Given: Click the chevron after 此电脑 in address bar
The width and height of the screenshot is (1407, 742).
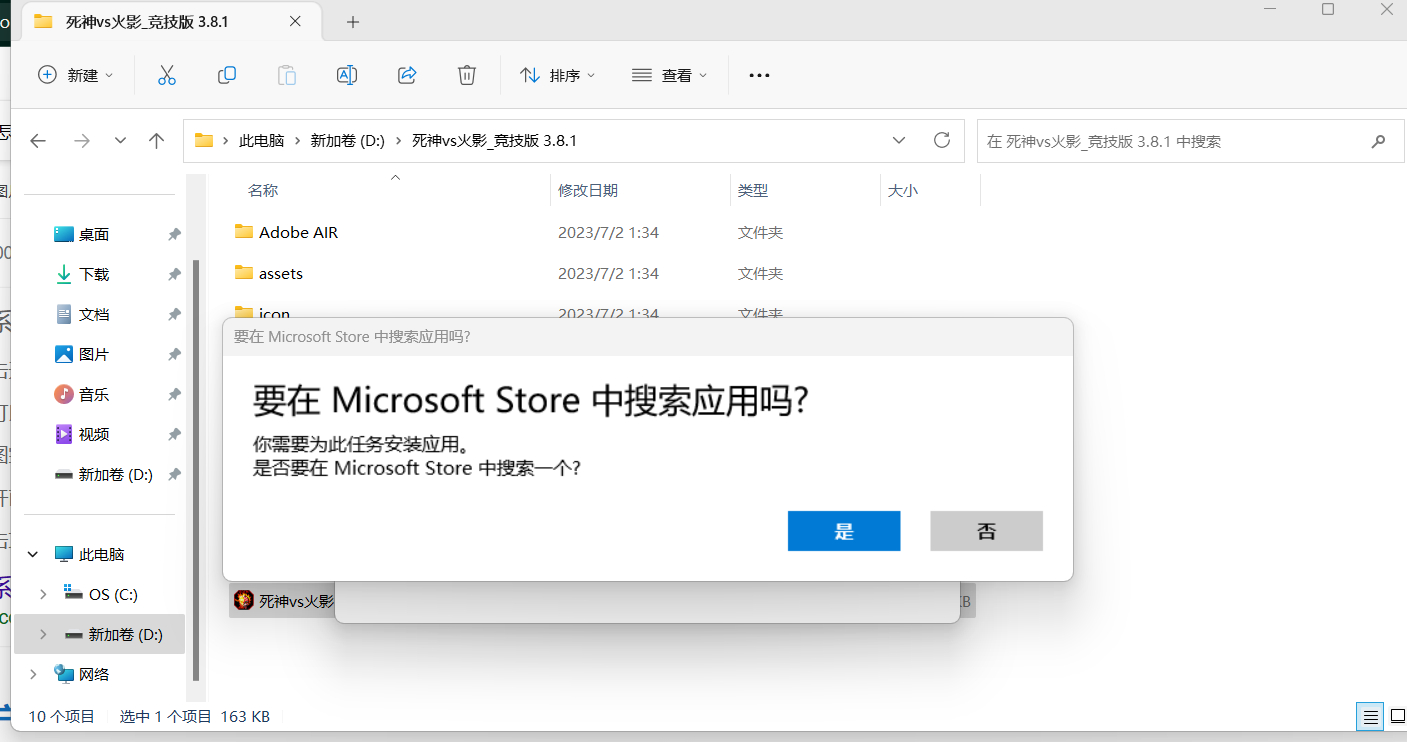Looking at the screenshot, I should [297, 141].
